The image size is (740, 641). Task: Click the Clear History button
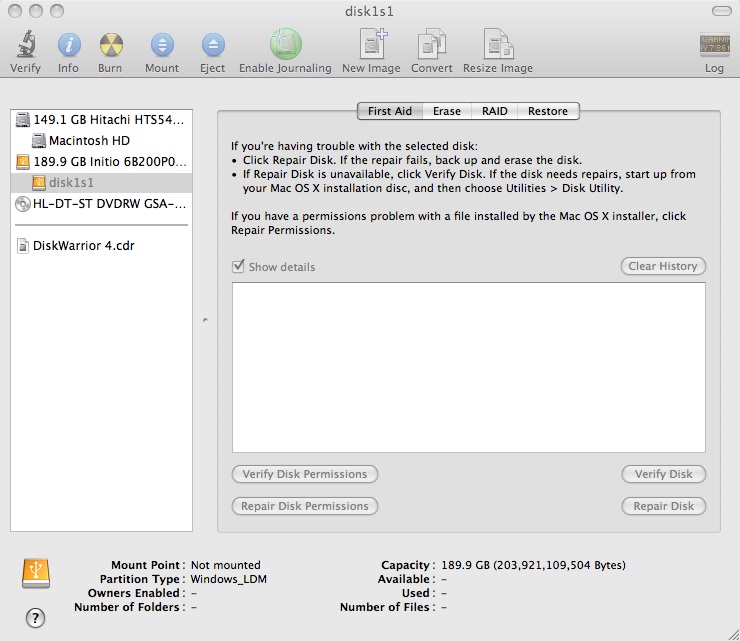663,266
